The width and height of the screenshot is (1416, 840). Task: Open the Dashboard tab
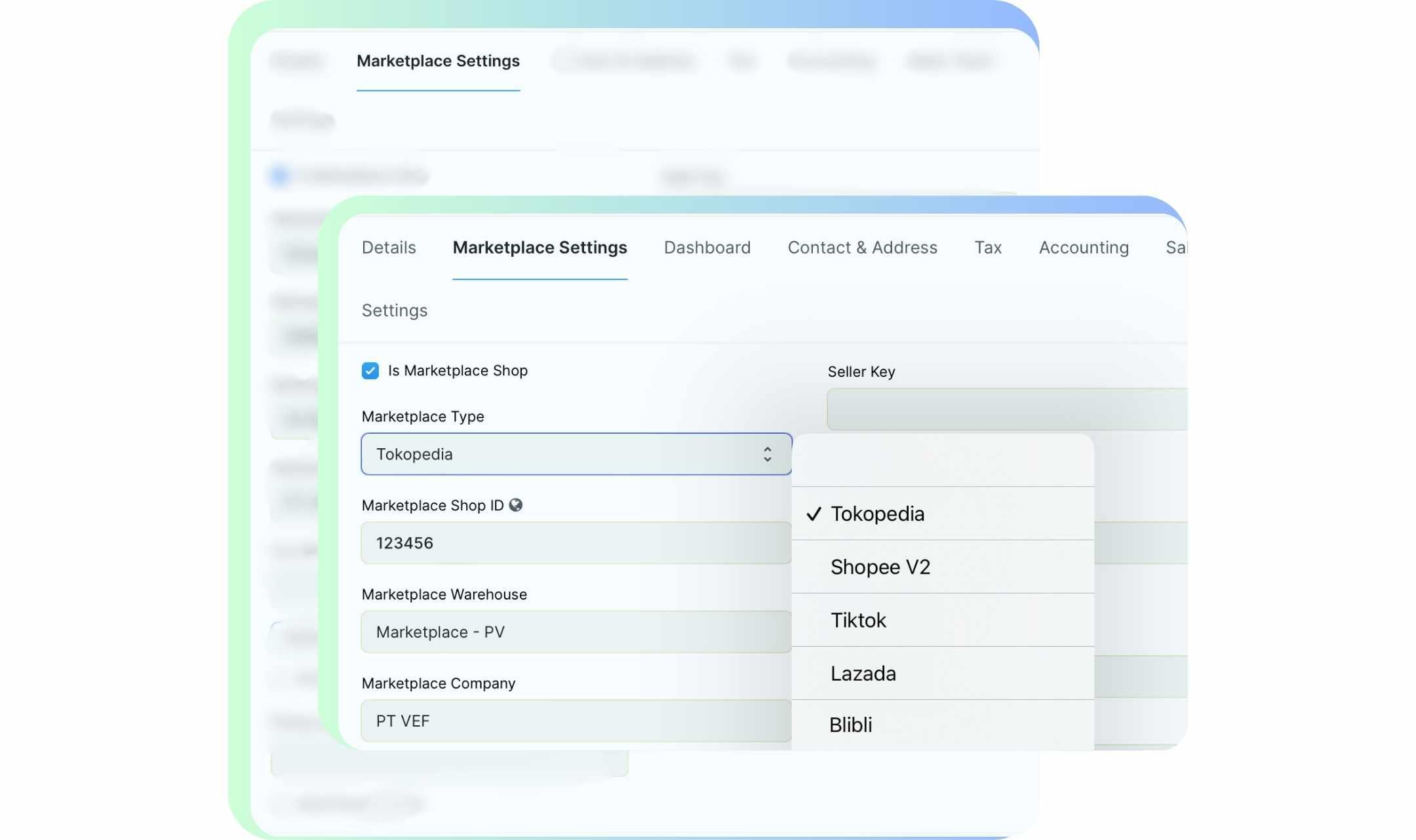(707, 248)
